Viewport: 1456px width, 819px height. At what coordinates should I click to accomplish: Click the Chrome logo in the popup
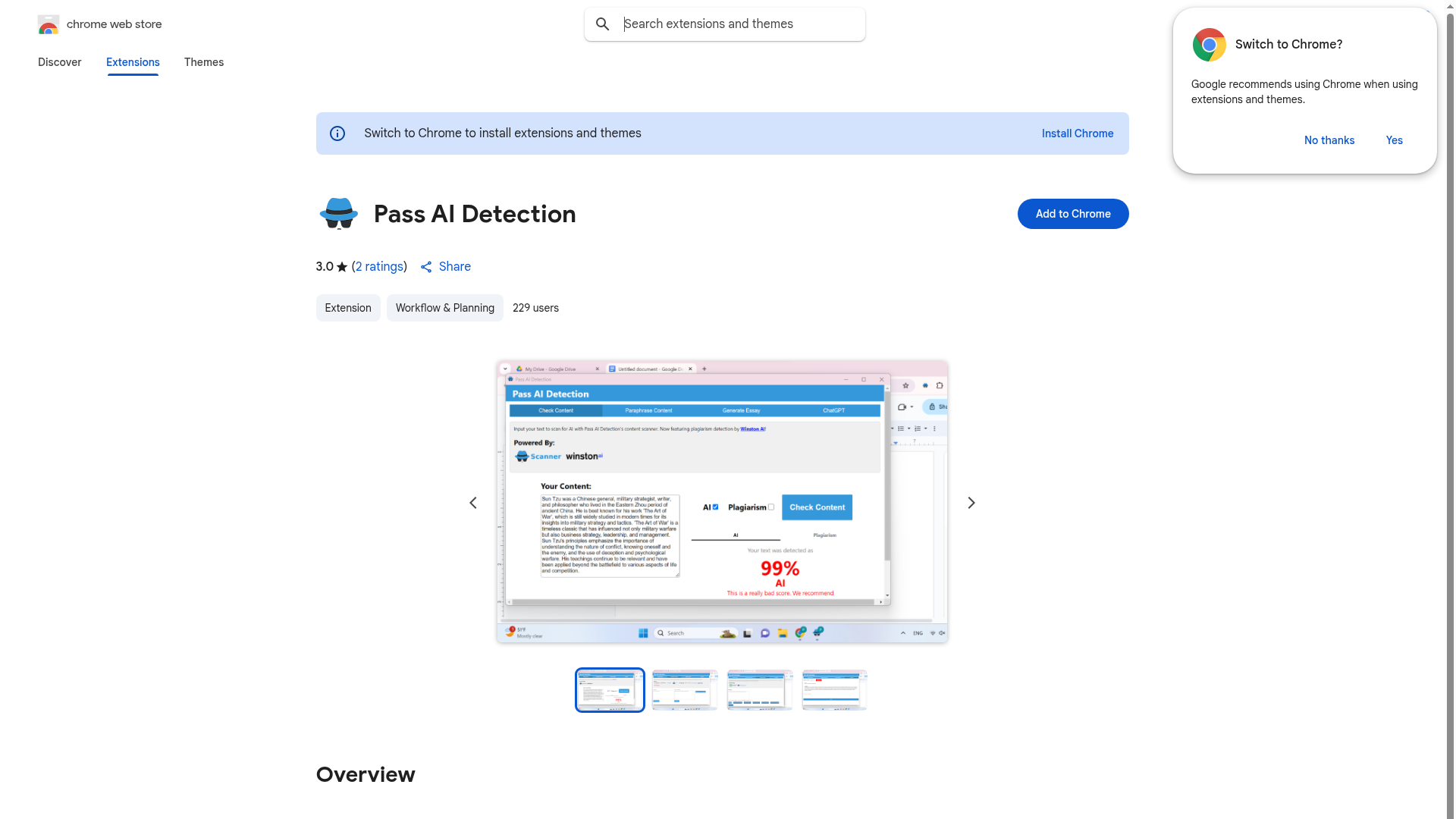point(1210,45)
